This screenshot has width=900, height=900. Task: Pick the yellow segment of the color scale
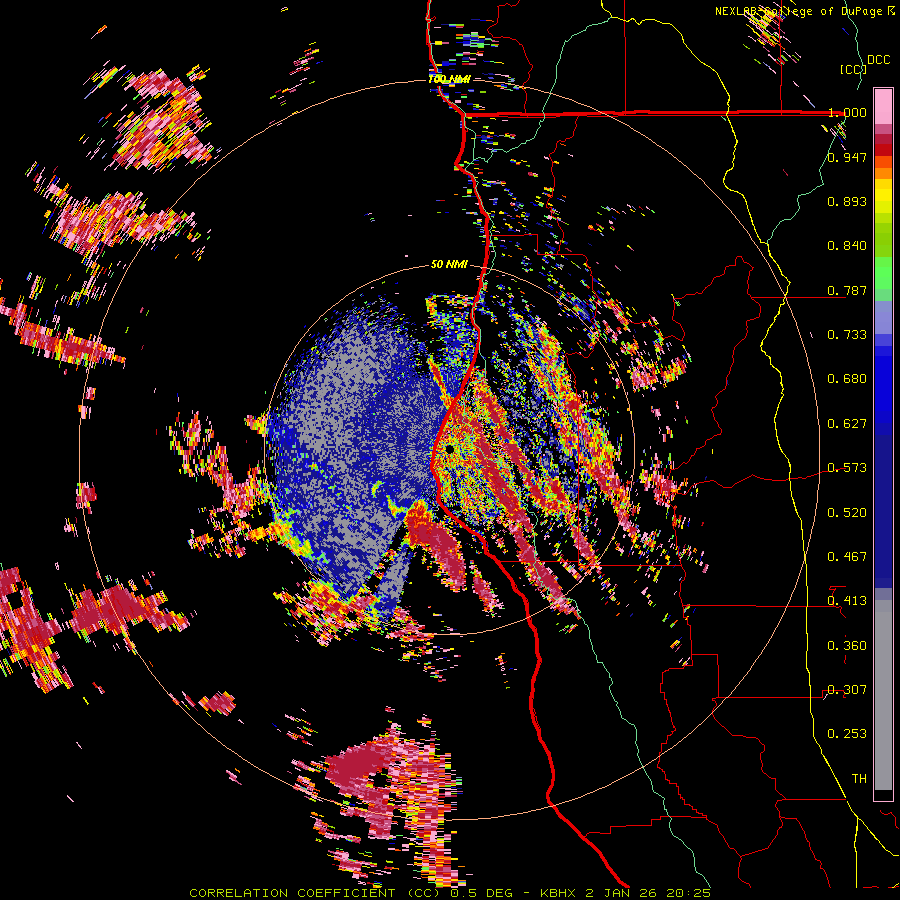pyautogui.click(x=883, y=196)
